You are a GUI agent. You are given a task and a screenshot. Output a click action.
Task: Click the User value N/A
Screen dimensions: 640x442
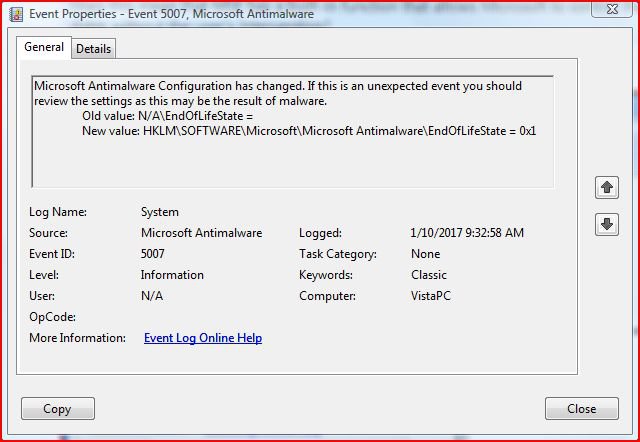[x=152, y=296]
